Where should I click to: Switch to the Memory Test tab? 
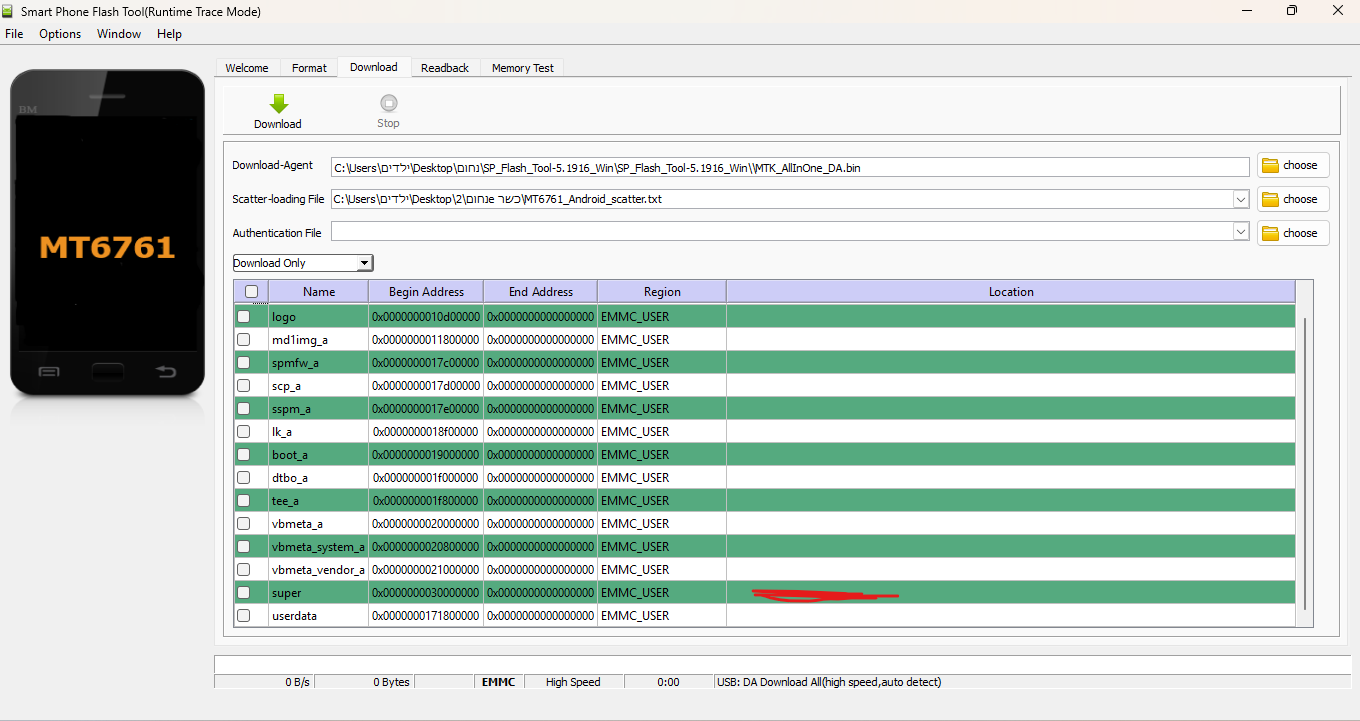[522, 68]
